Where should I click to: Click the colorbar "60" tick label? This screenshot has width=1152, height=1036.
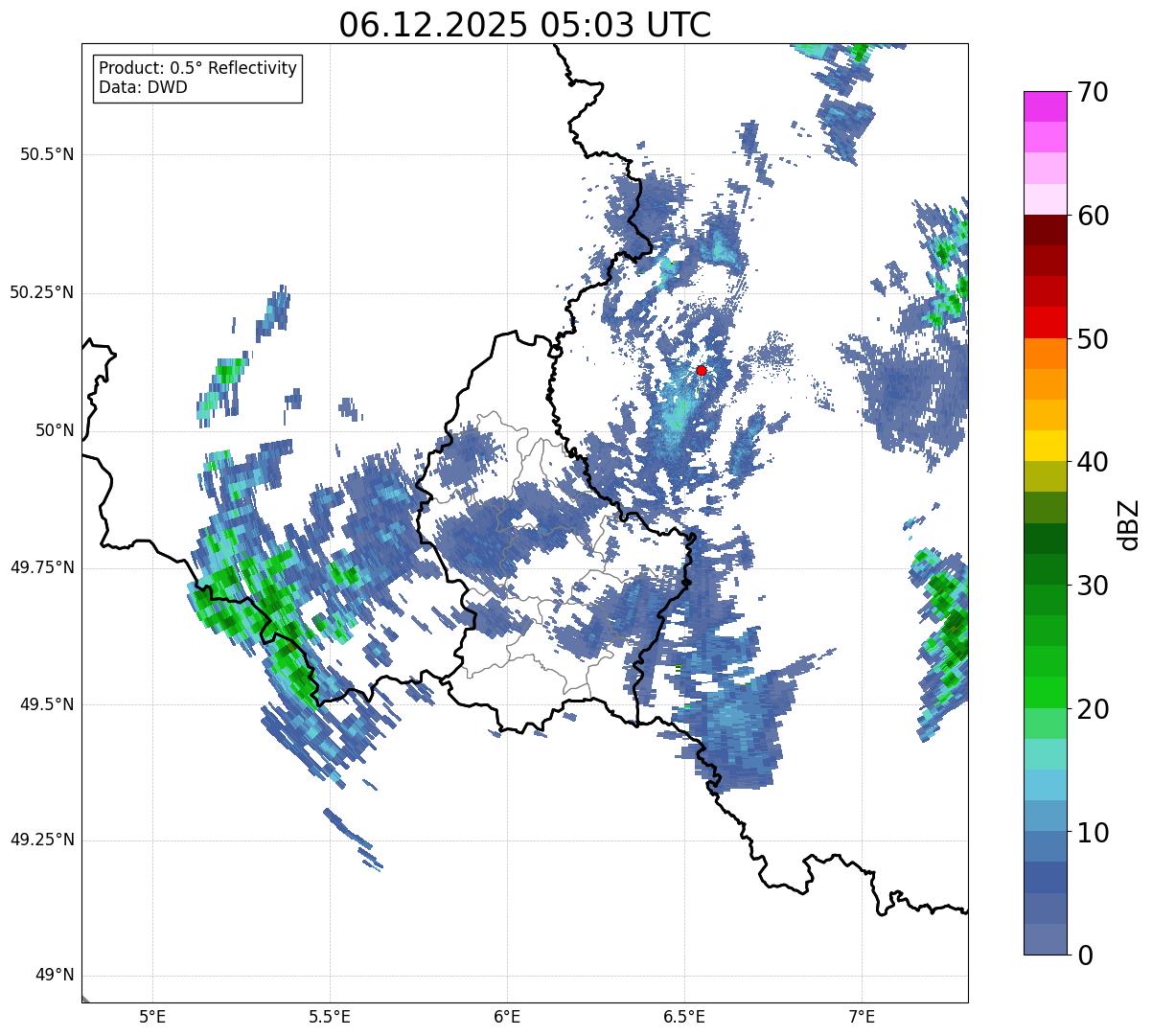[x=1093, y=216]
